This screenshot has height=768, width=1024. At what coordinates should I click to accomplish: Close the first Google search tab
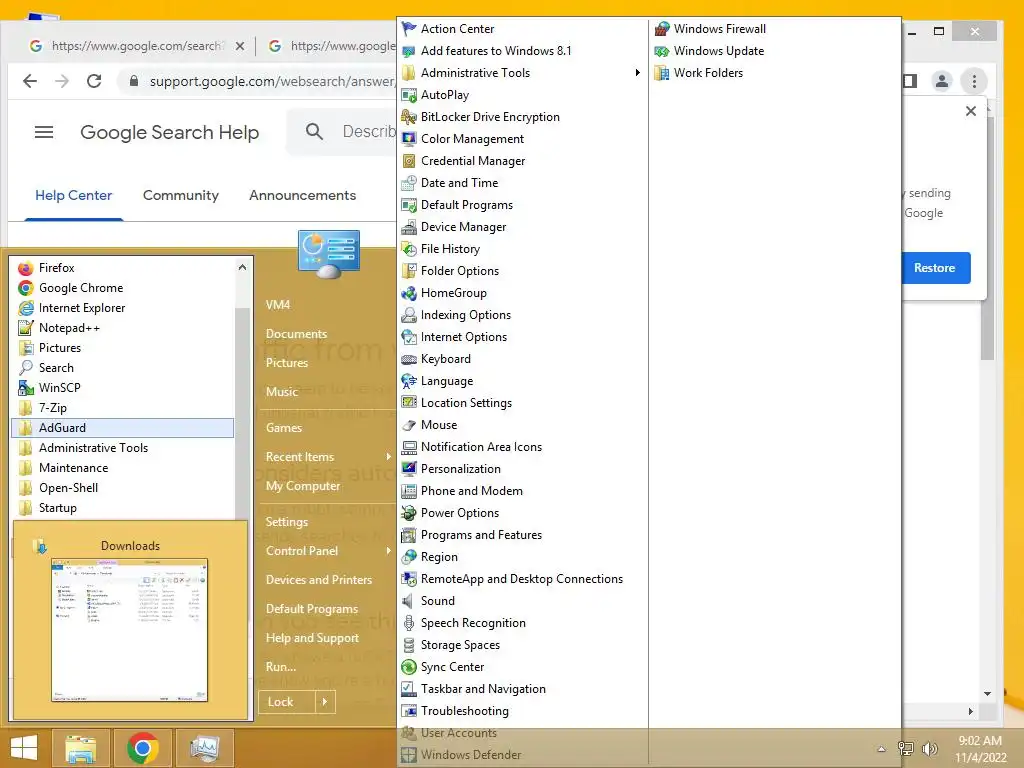point(240,46)
